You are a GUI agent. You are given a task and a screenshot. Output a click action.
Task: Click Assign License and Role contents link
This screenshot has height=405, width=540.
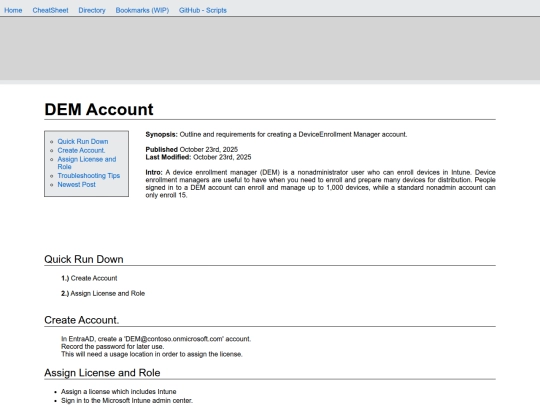pyautogui.click(x=87, y=163)
